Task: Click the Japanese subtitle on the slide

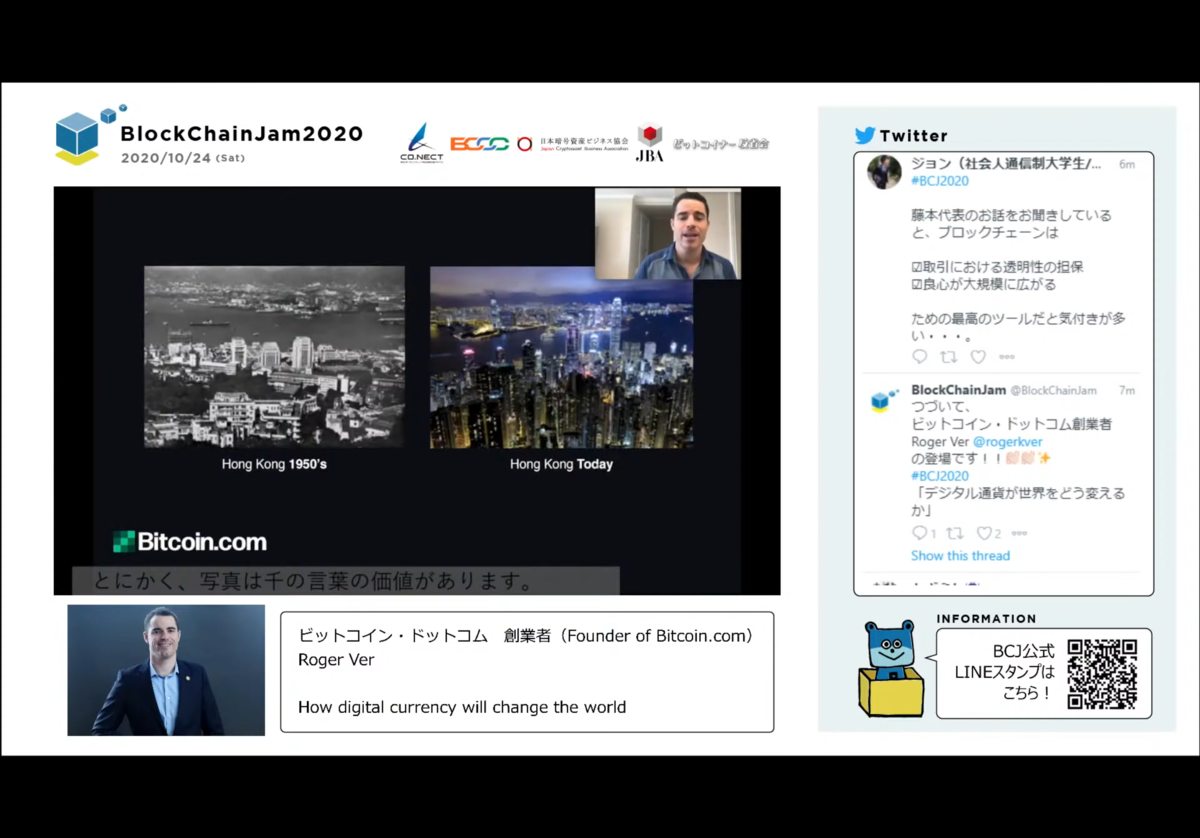Action: 312,580
